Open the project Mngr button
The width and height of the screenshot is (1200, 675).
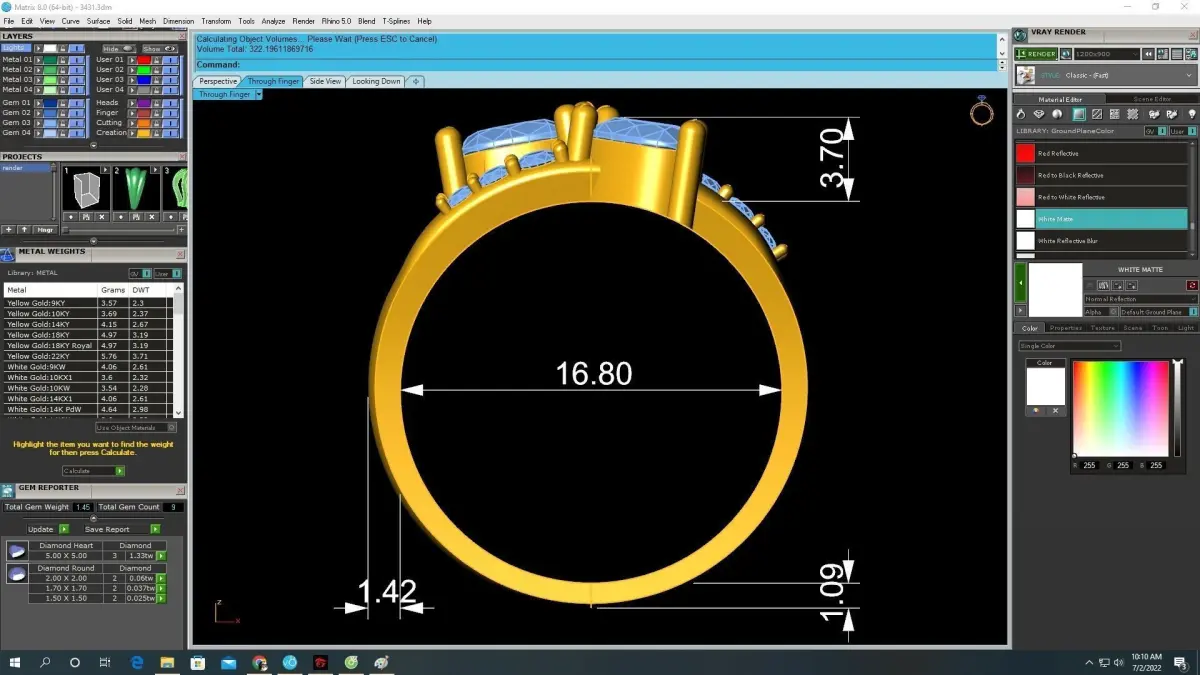[x=46, y=229]
